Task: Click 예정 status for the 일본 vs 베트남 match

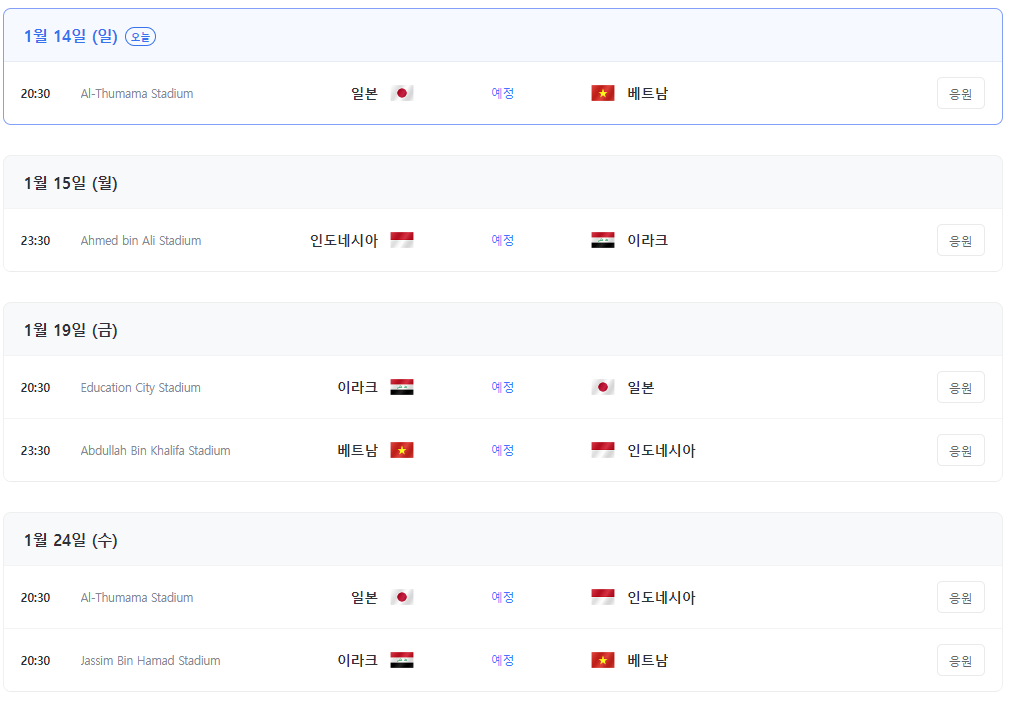Action: coord(503,92)
